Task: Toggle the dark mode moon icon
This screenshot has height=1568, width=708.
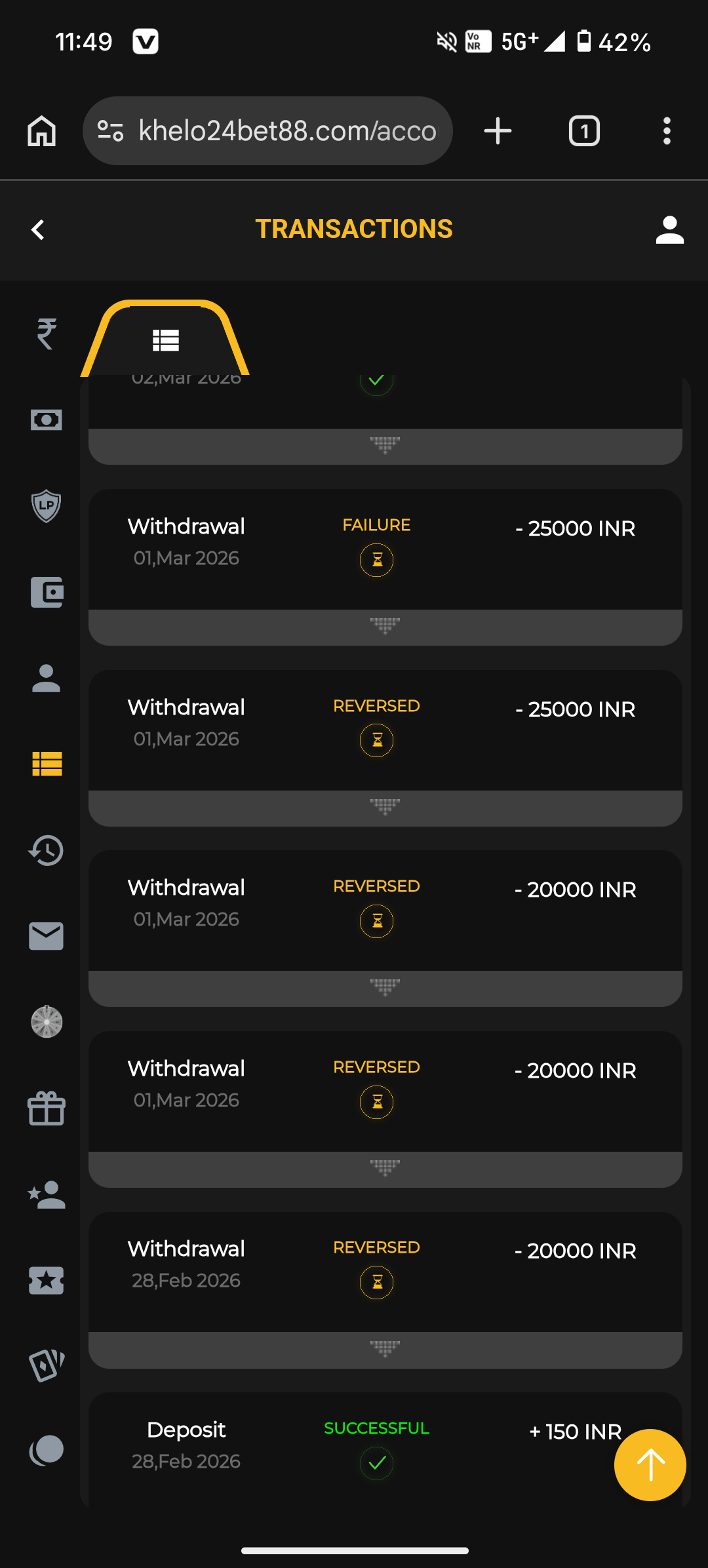Action: pos(46,1450)
